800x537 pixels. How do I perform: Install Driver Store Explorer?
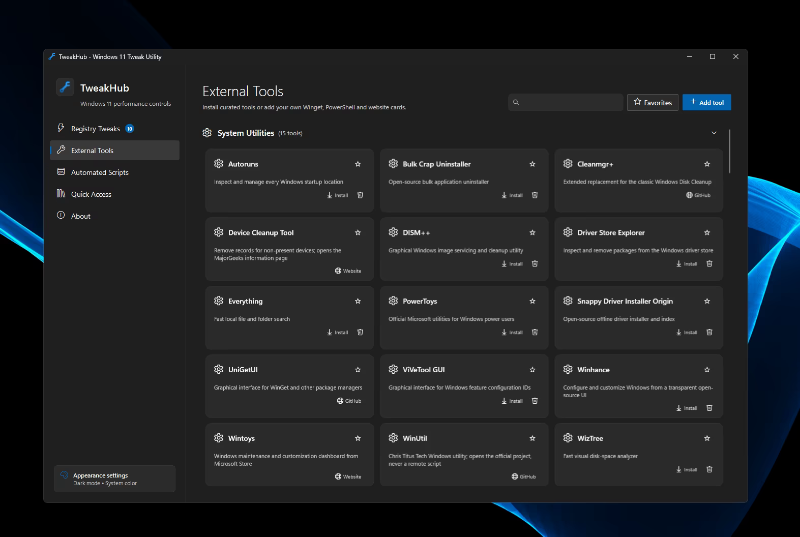pos(687,264)
